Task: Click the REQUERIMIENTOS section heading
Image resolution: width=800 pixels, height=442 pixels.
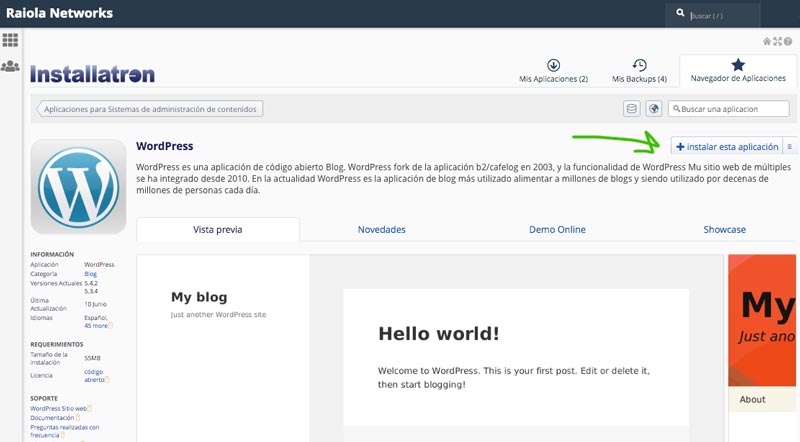Action: [x=57, y=345]
